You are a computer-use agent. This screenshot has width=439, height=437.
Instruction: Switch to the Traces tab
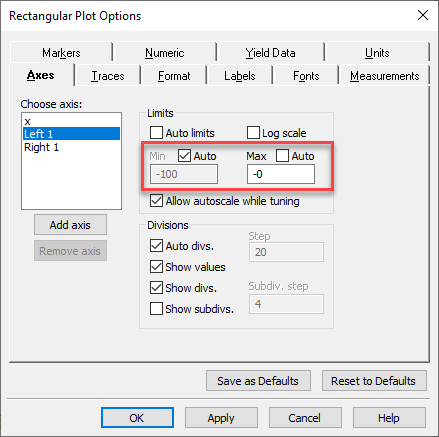[108, 76]
